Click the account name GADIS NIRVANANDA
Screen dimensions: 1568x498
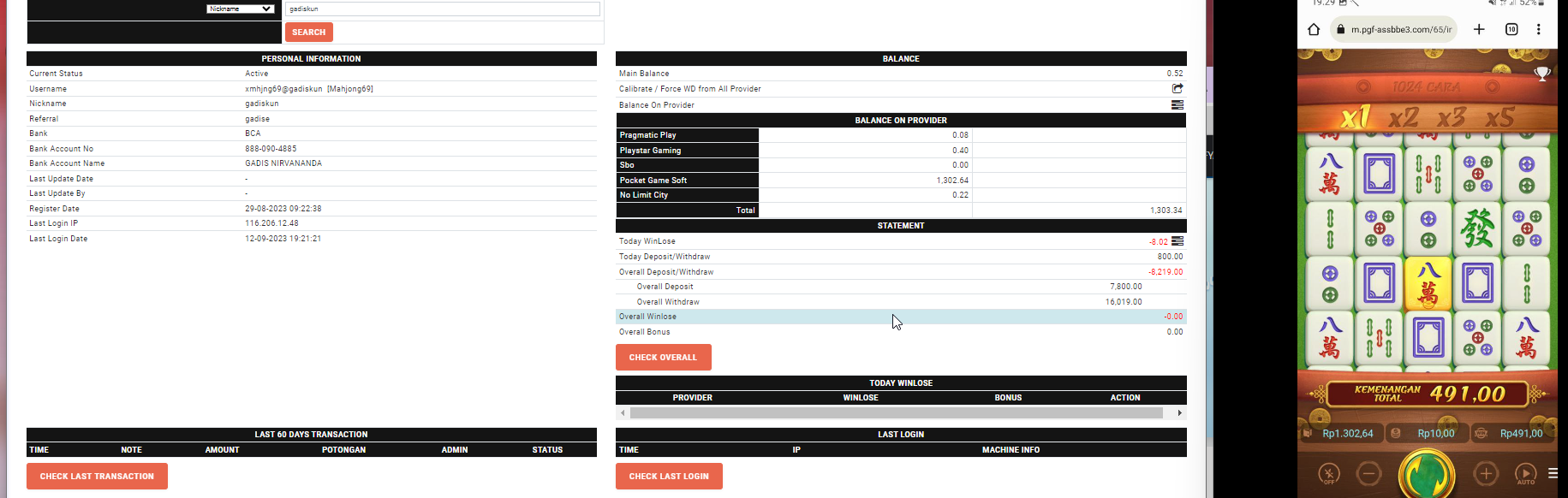(x=283, y=163)
